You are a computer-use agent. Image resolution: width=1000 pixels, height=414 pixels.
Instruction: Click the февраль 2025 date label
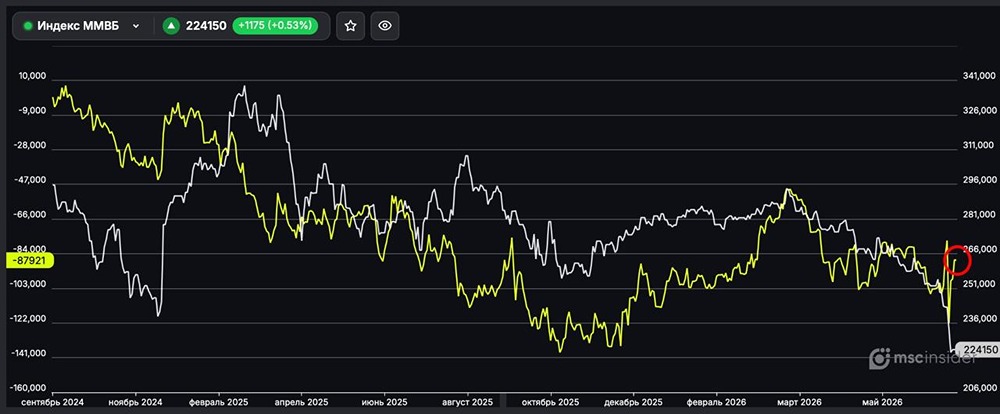(218, 403)
